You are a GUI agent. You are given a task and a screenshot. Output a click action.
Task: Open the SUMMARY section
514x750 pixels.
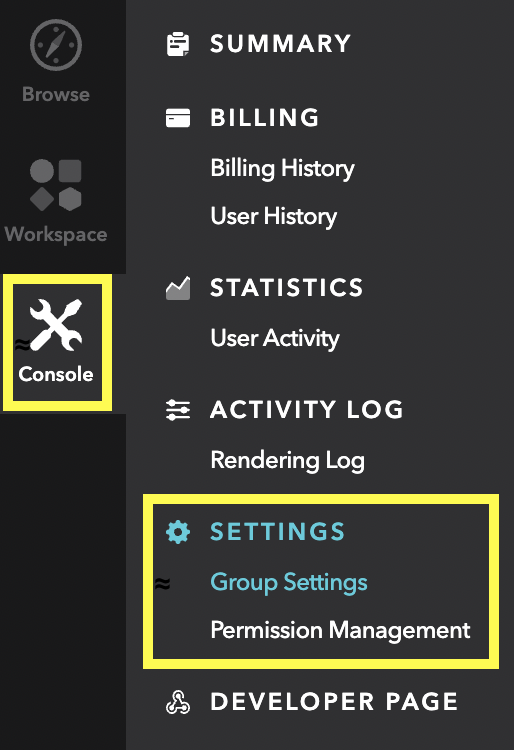(281, 44)
